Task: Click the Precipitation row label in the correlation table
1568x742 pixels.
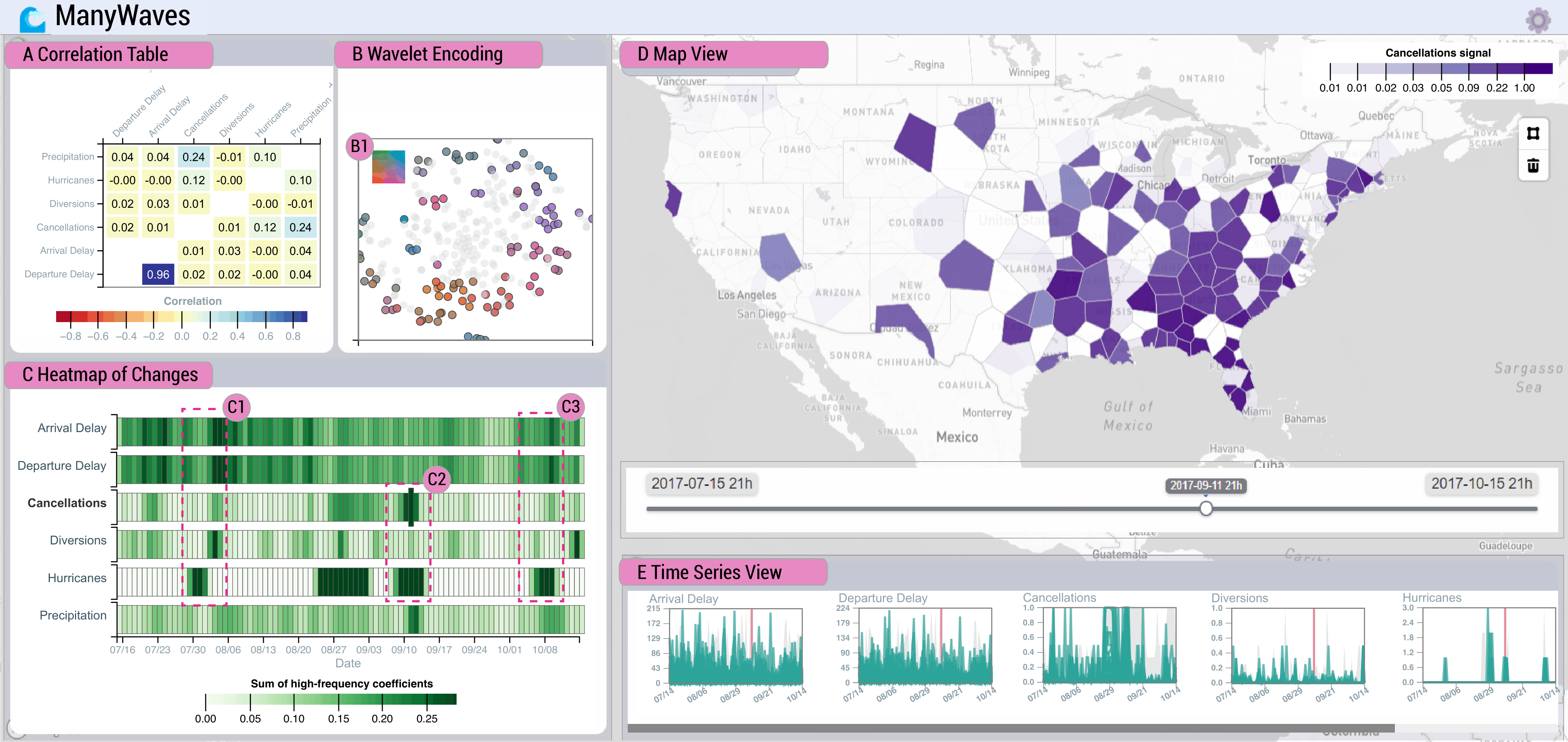Action: [x=68, y=157]
